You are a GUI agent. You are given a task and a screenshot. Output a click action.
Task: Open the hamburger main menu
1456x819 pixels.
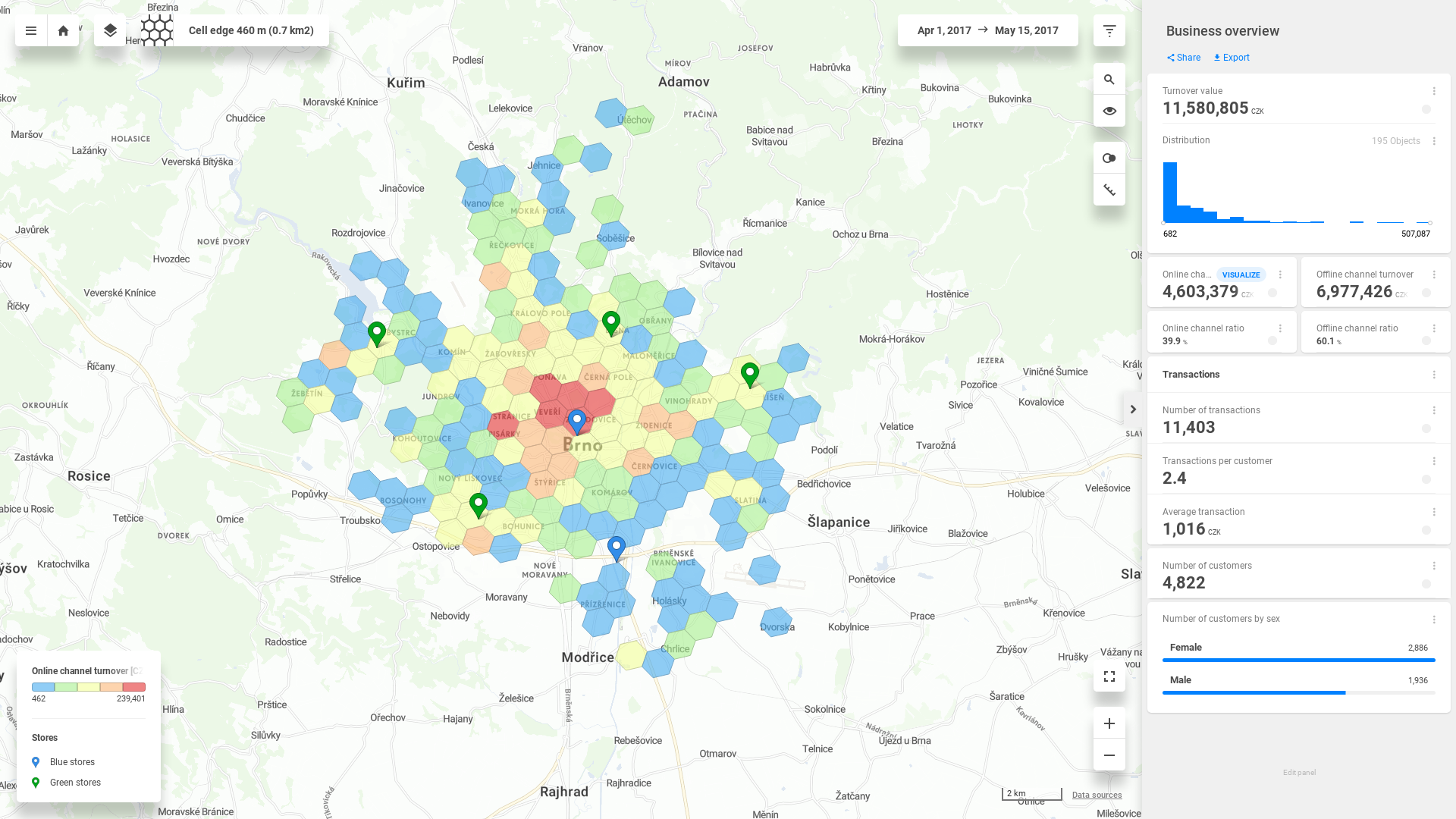pos(31,31)
